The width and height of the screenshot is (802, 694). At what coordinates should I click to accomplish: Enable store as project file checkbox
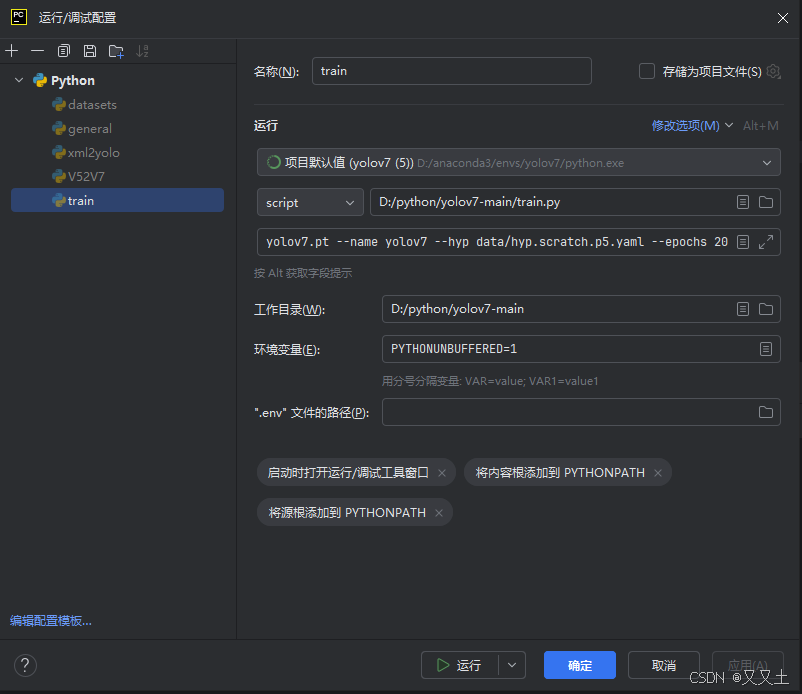647,71
